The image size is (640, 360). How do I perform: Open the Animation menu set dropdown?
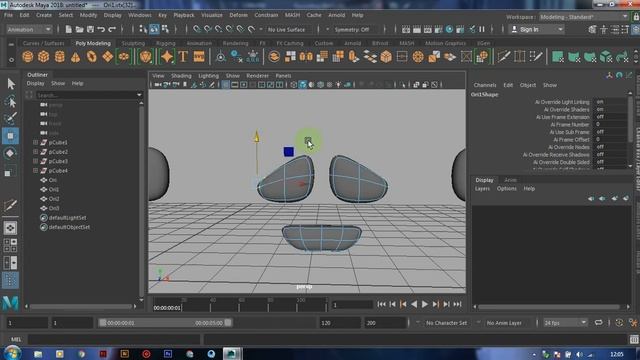point(29,29)
